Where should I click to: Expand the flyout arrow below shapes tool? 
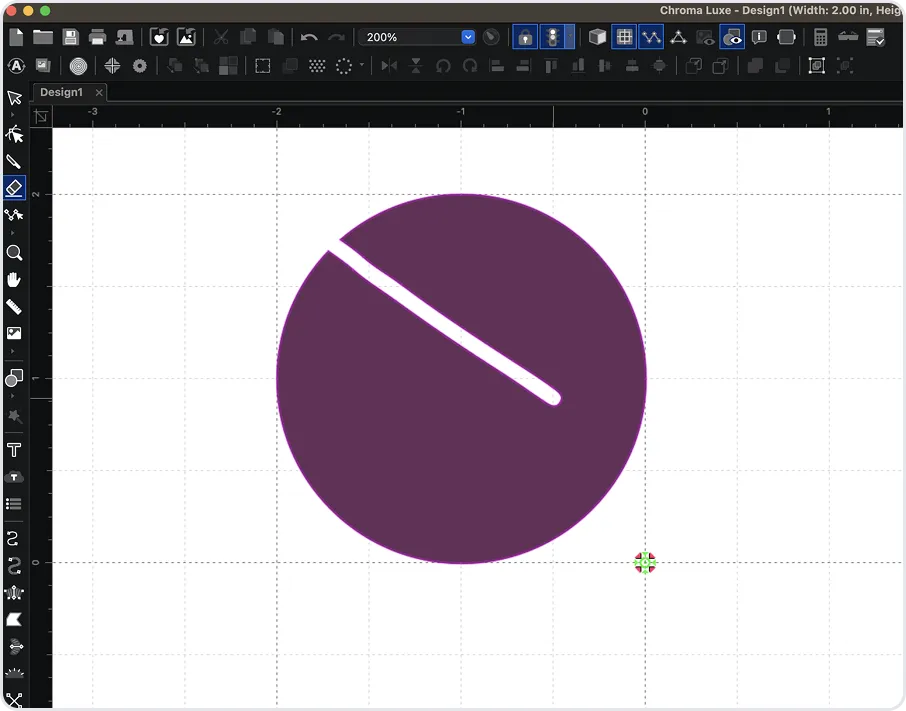(13, 396)
